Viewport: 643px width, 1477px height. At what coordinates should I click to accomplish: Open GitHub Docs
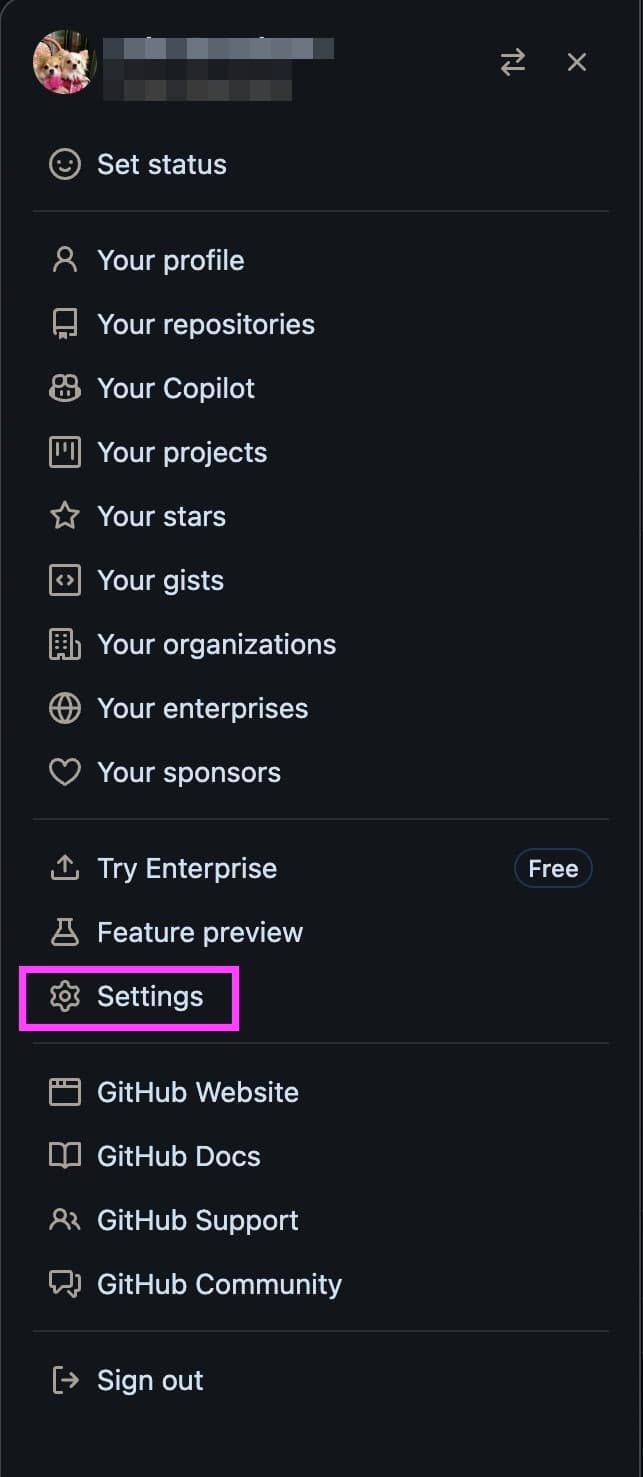(x=178, y=1156)
